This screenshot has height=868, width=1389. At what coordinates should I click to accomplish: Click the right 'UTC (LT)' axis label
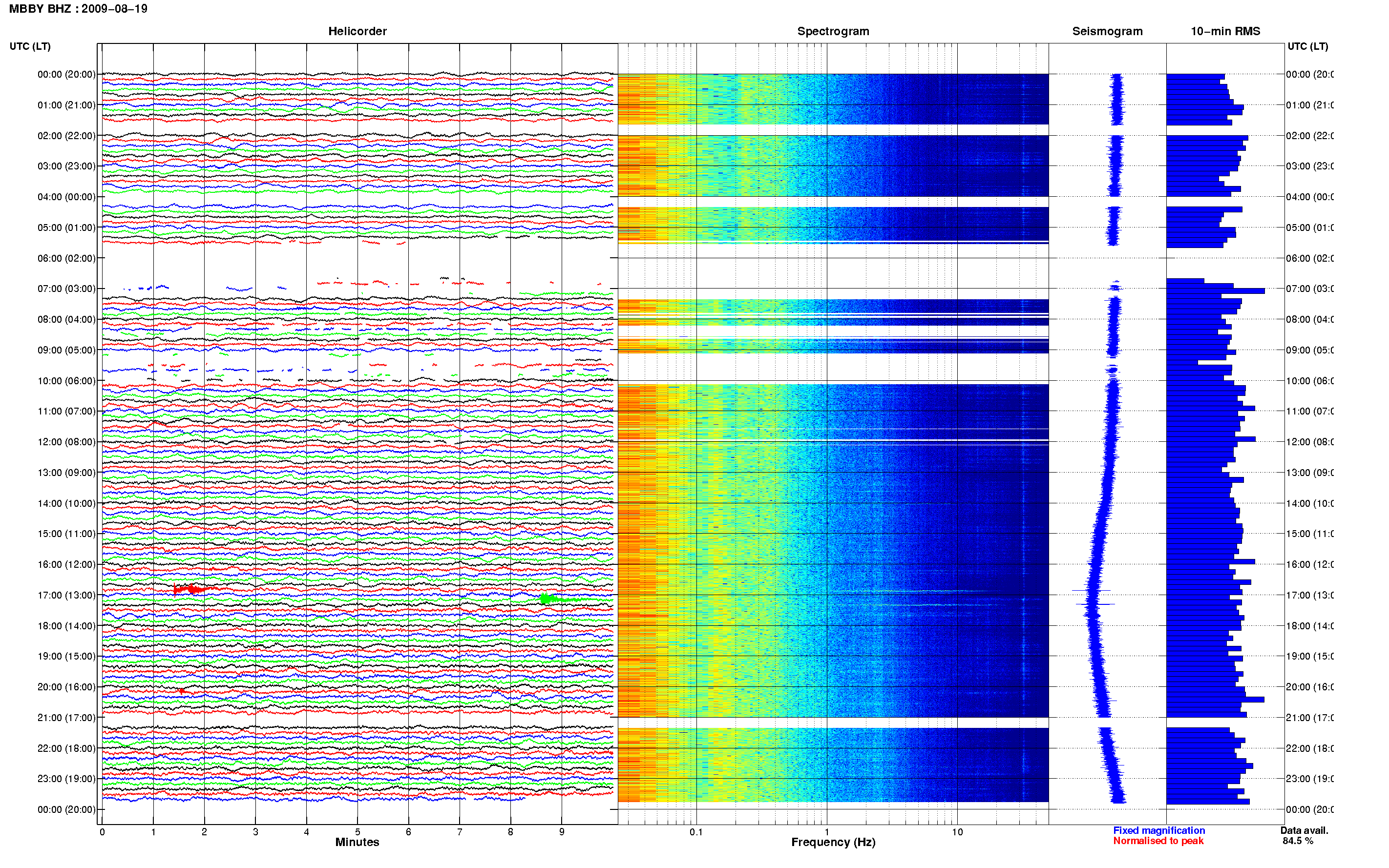[x=1307, y=46]
